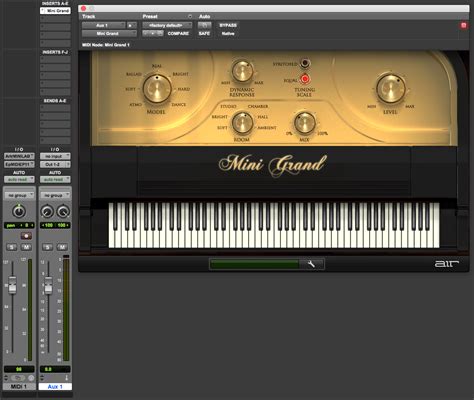Click the preset previous/next stepper buttons
This screenshot has width=474, height=400.
point(153,33)
